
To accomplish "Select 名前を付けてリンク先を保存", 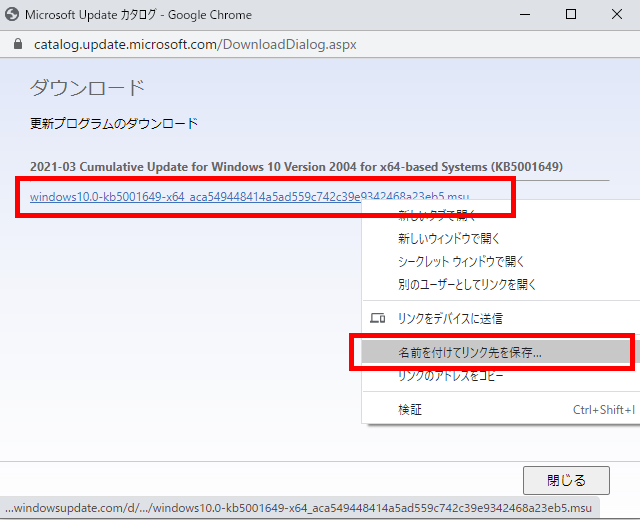I will [470, 353].
